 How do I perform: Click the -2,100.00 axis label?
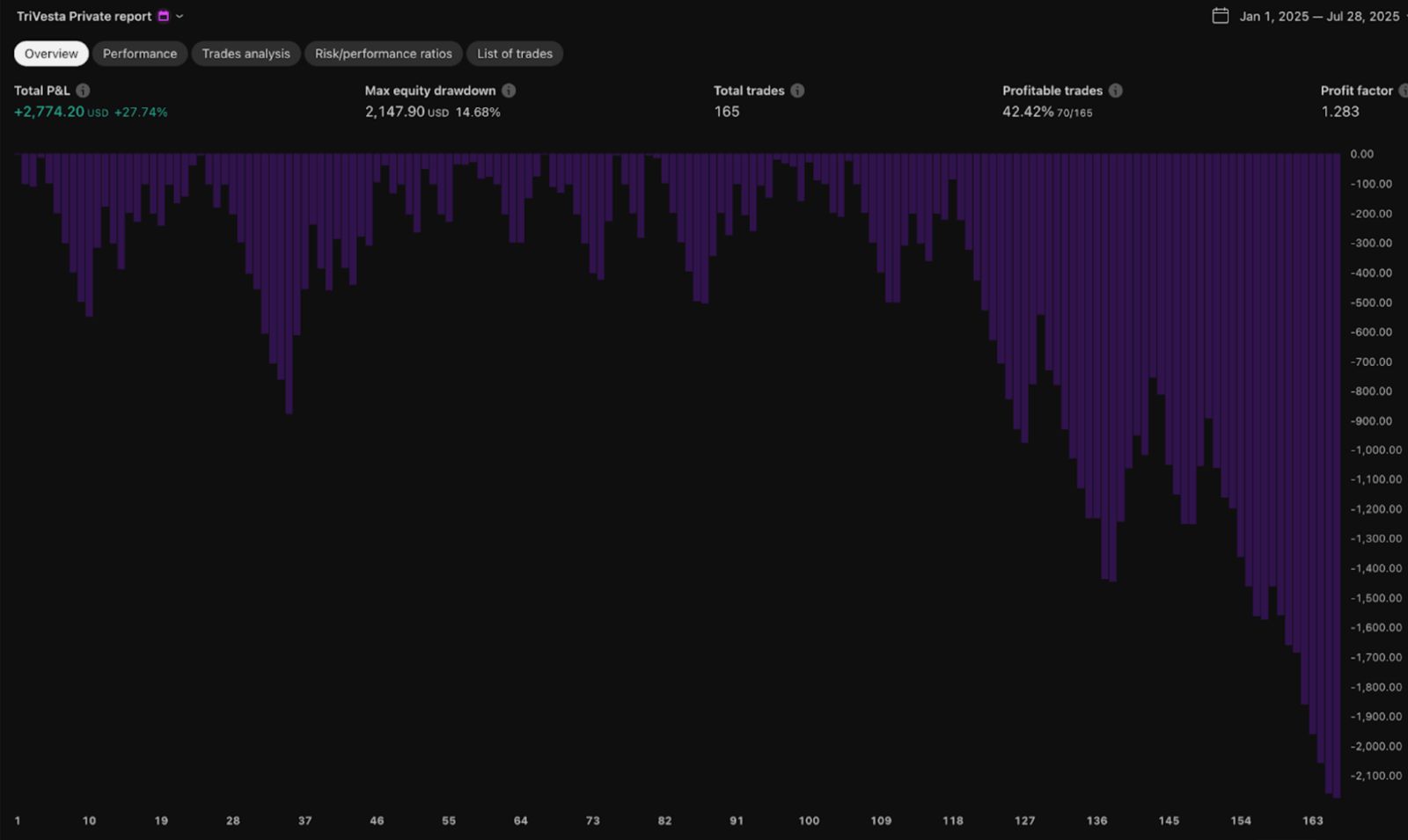[x=1376, y=776]
